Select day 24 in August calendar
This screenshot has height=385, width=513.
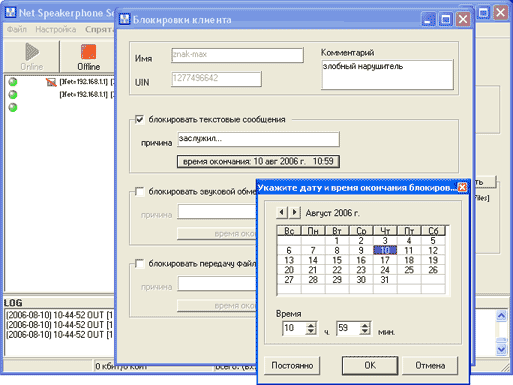[x=385, y=270]
